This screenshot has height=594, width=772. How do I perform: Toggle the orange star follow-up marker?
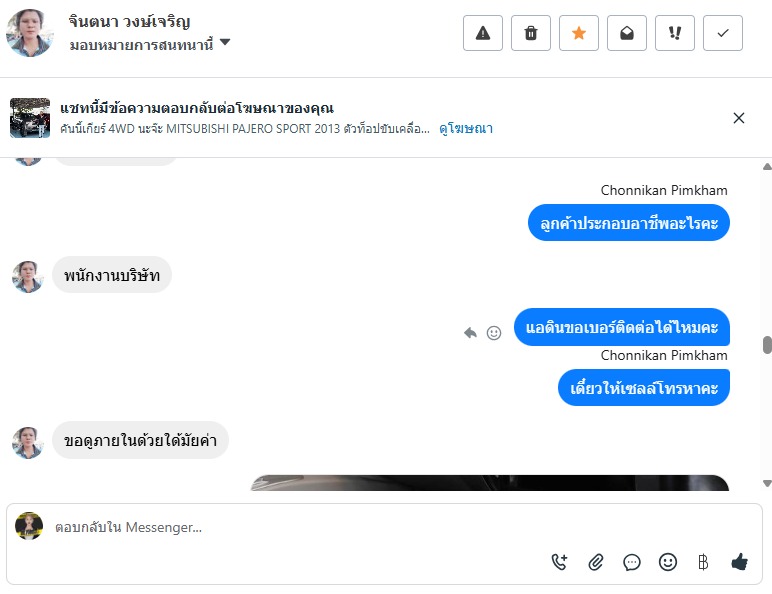579,33
